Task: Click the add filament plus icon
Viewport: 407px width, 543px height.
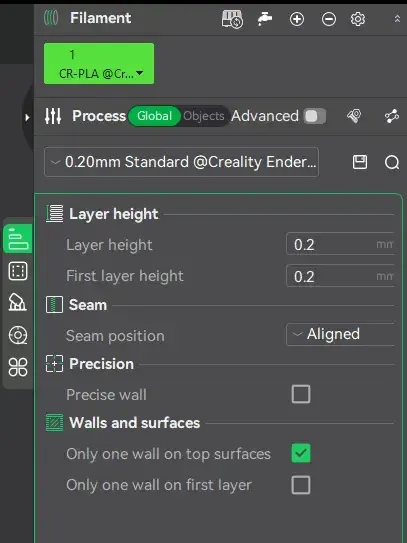Action: point(297,19)
